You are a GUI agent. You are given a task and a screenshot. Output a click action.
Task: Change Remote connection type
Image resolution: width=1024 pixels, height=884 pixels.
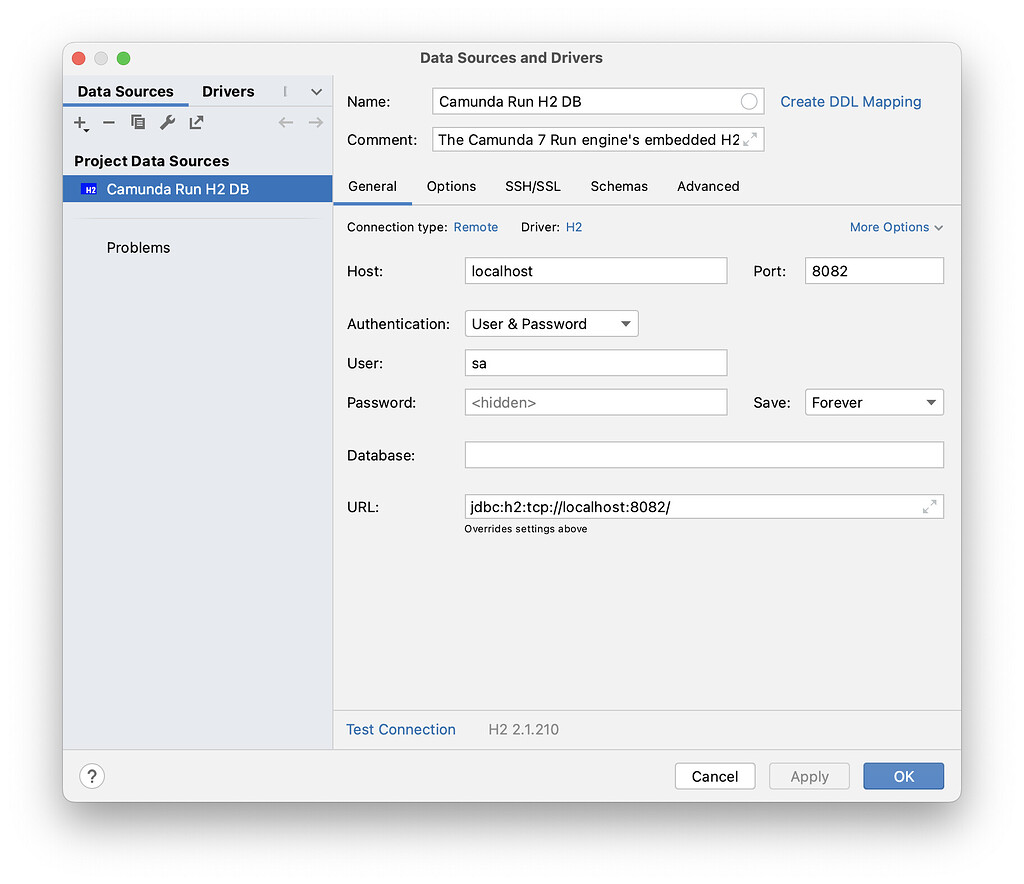pyautogui.click(x=475, y=227)
